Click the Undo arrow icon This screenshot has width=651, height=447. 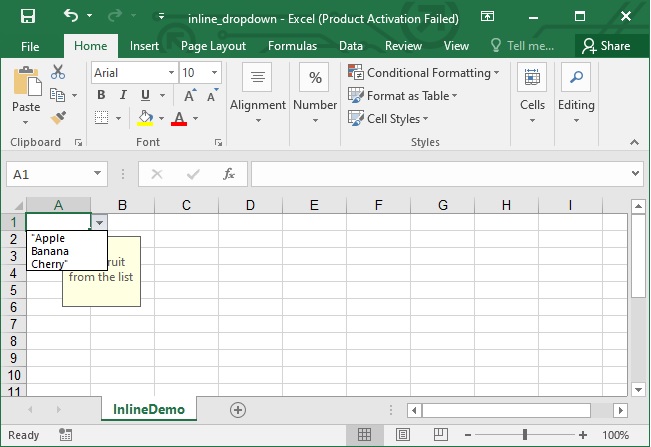71,17
